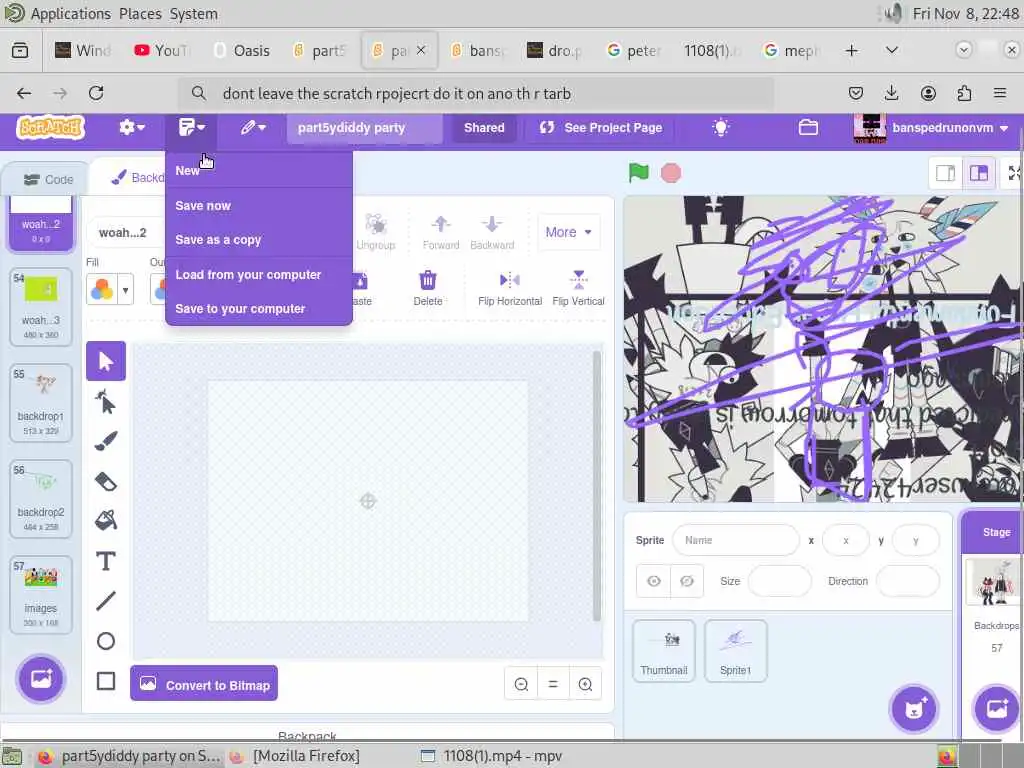
Task: Select the Thumbnail sprite
Action: pos(664,651)
